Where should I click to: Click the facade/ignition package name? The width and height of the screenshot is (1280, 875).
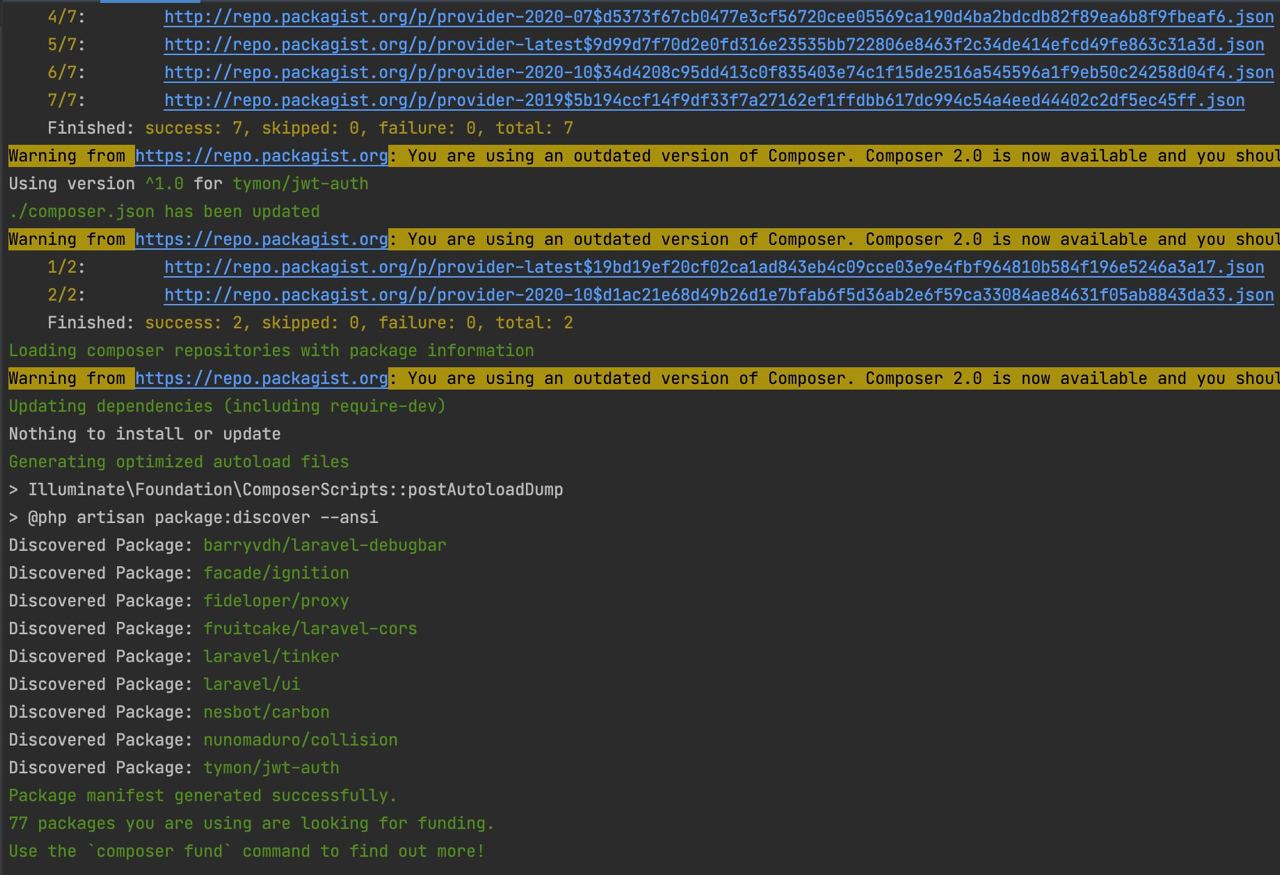point(276,574)
